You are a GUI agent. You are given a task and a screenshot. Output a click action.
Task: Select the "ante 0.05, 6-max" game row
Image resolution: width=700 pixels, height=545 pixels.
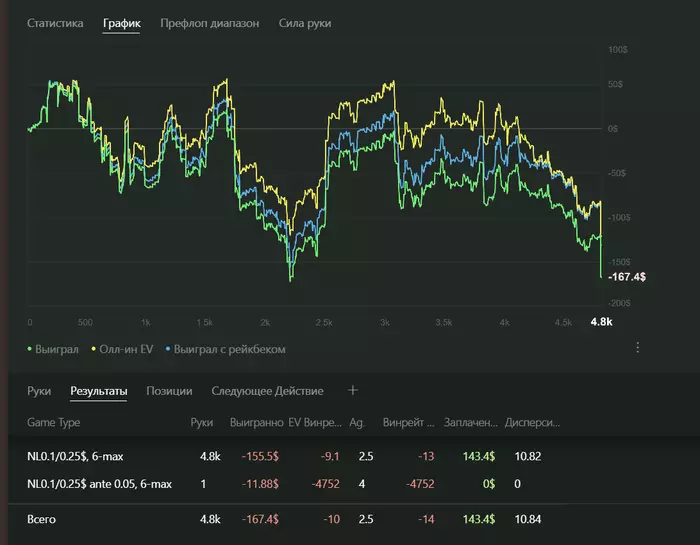coord(100,484)
